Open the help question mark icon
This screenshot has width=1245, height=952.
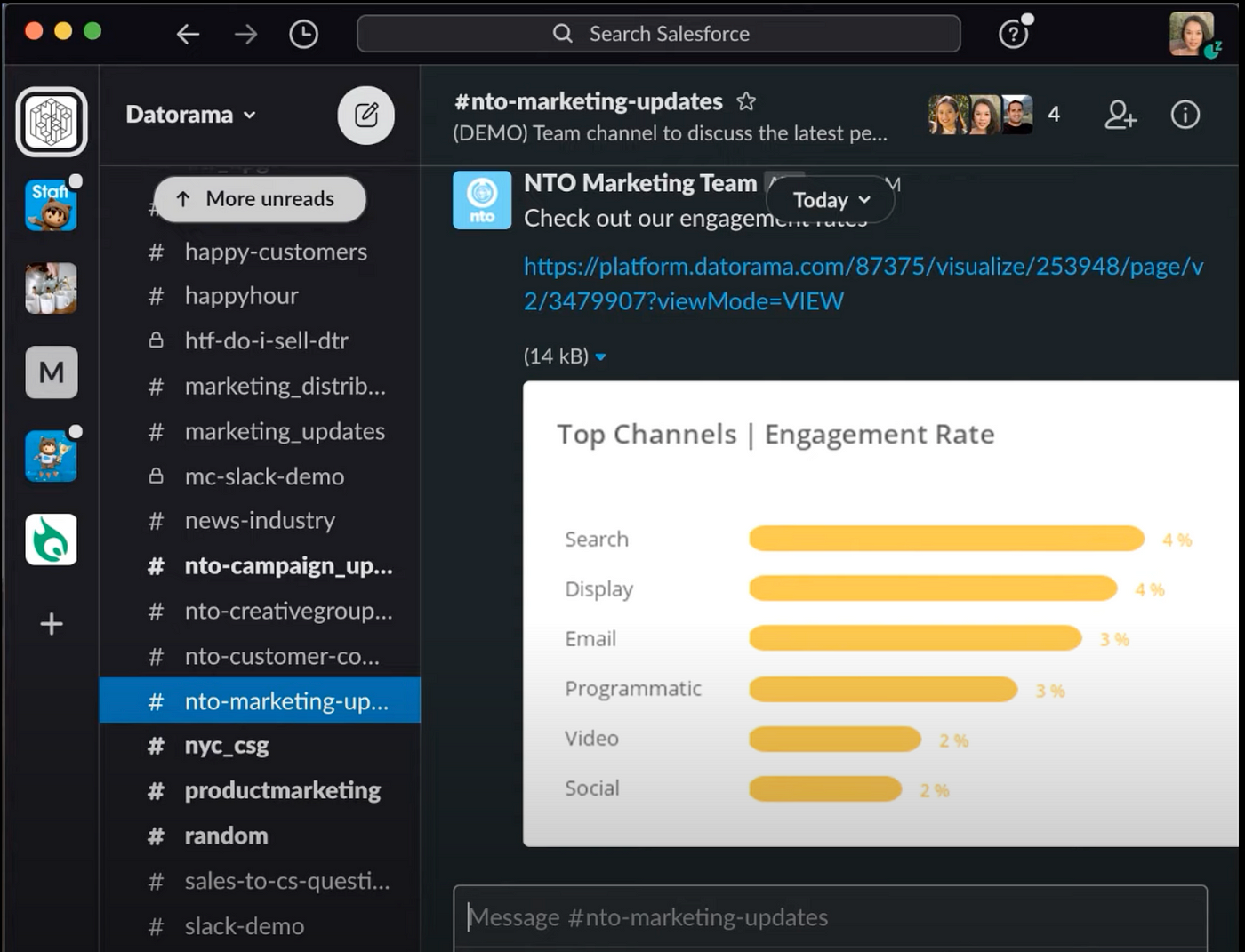pos(1013,35)
